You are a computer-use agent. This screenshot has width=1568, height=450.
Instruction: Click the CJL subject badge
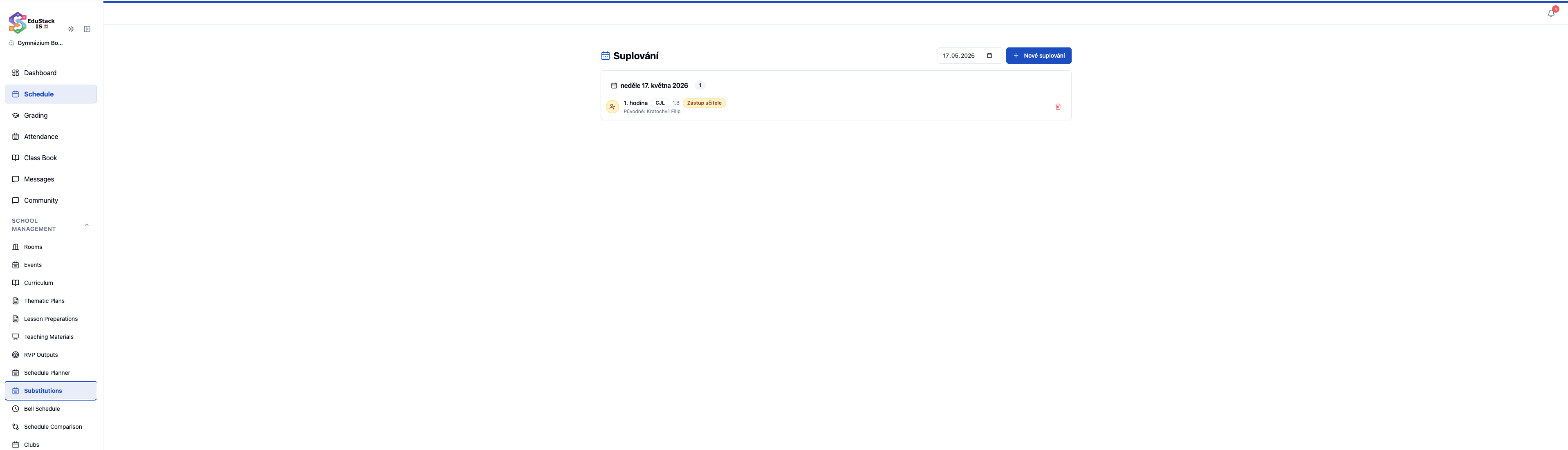(660, 103)
